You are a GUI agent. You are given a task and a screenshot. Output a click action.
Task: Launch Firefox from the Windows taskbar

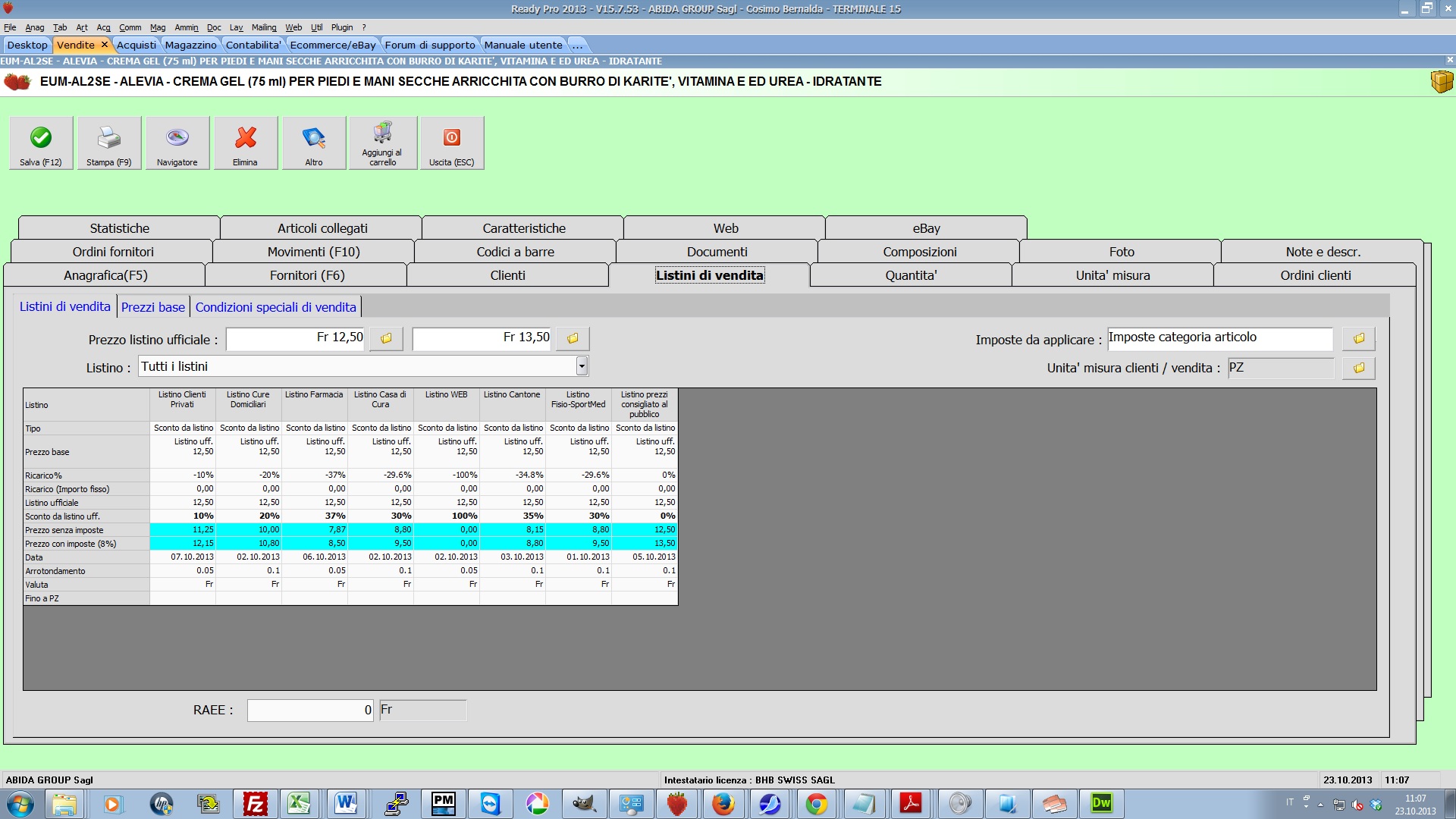point(723,804)
